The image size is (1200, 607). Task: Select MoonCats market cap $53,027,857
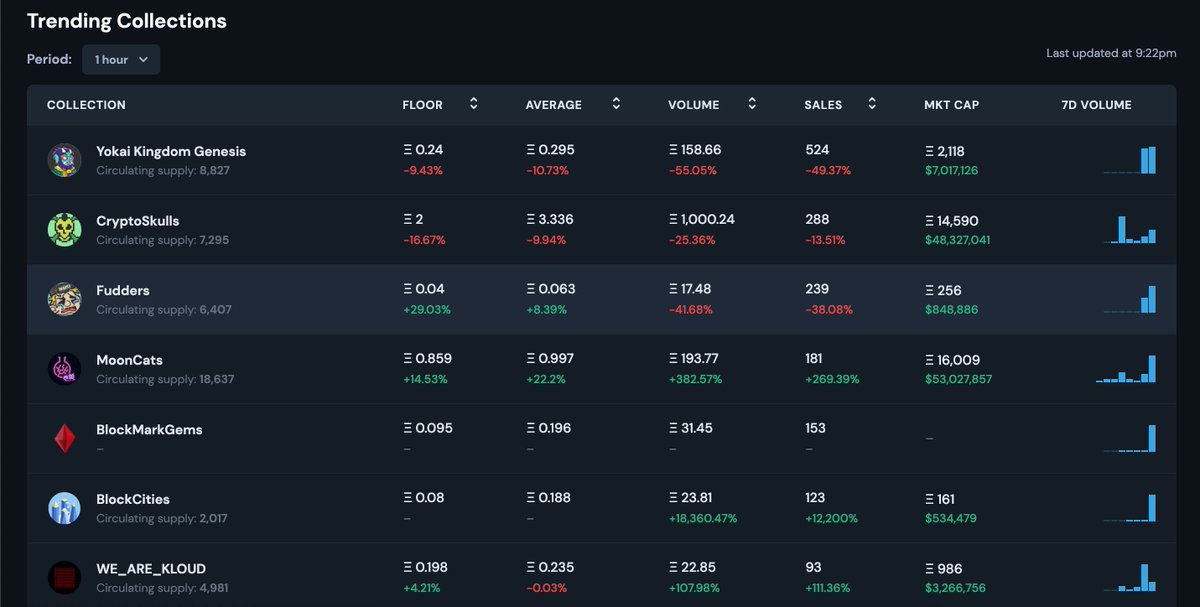[958, 379]
